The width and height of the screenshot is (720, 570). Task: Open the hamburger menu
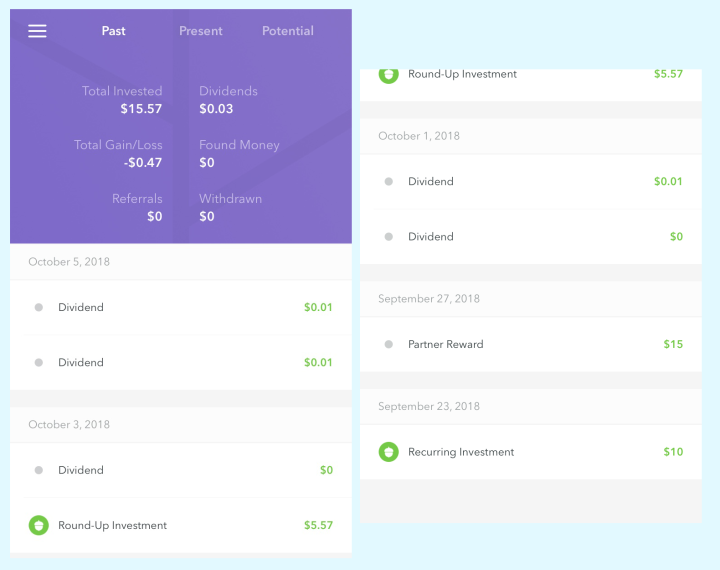click(37, 31)
